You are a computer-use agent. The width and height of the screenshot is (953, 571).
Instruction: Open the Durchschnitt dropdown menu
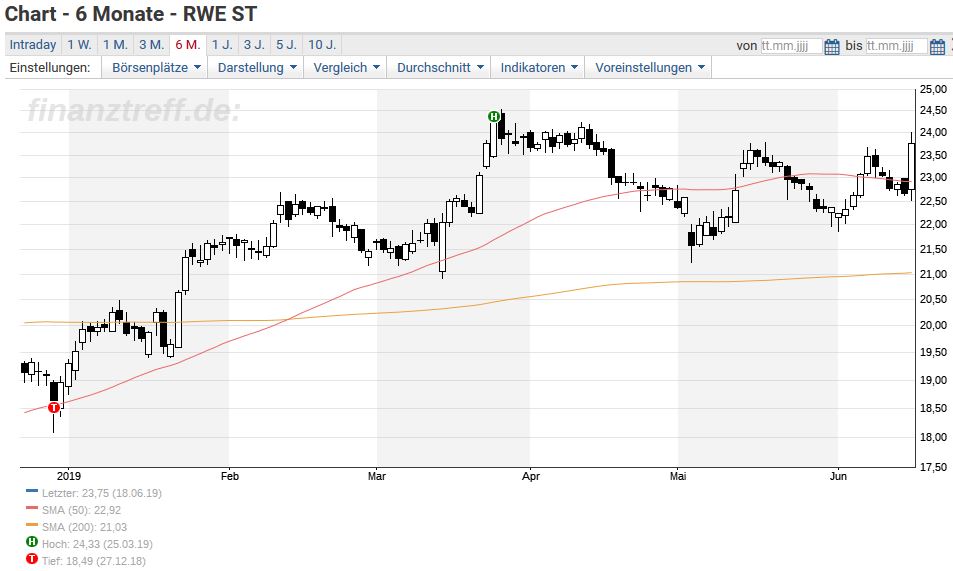[x=440, y=67]
